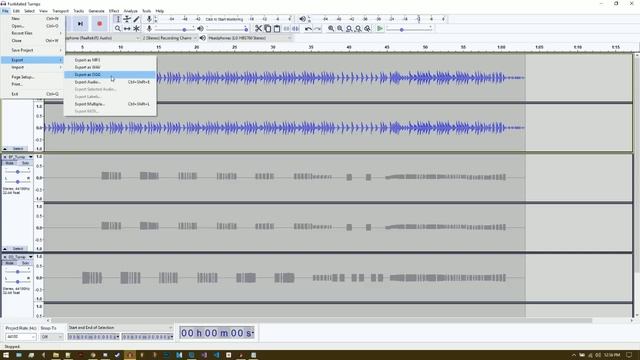This screenshot has width=640, height=360.
Task: Open the recording device dropdown
Action: coord(102,38)
